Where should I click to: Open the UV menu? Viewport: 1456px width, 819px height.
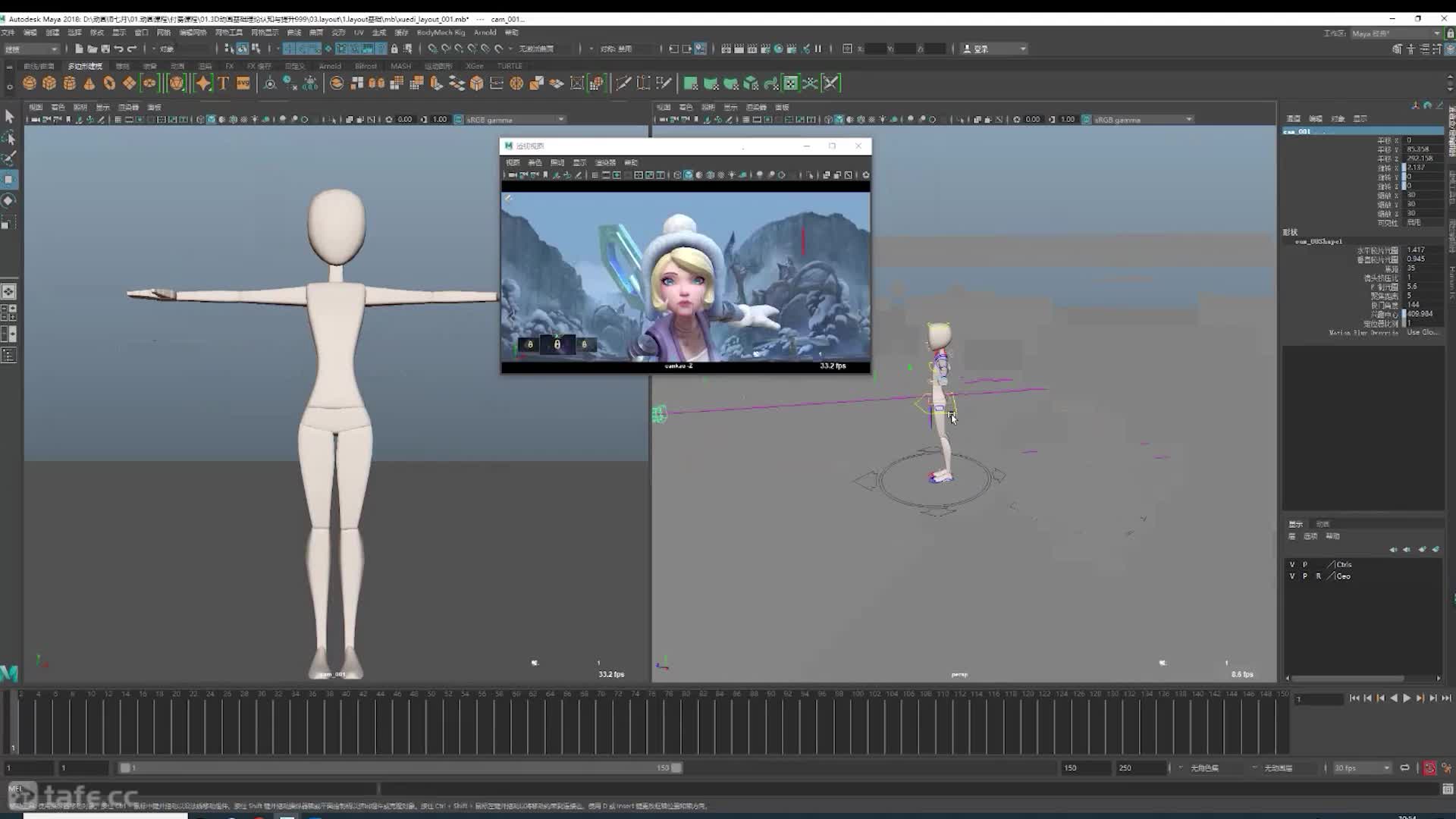(x=359, y=33)
